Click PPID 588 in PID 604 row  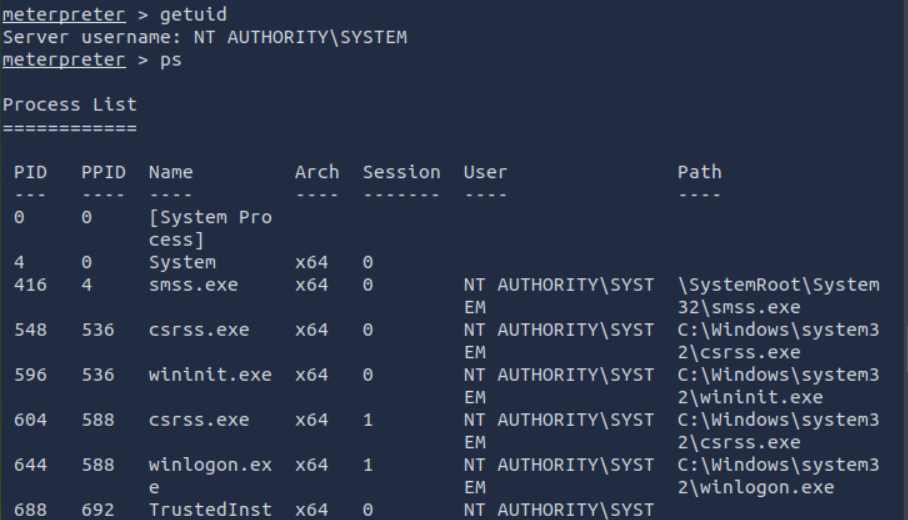tap(98, 420)
